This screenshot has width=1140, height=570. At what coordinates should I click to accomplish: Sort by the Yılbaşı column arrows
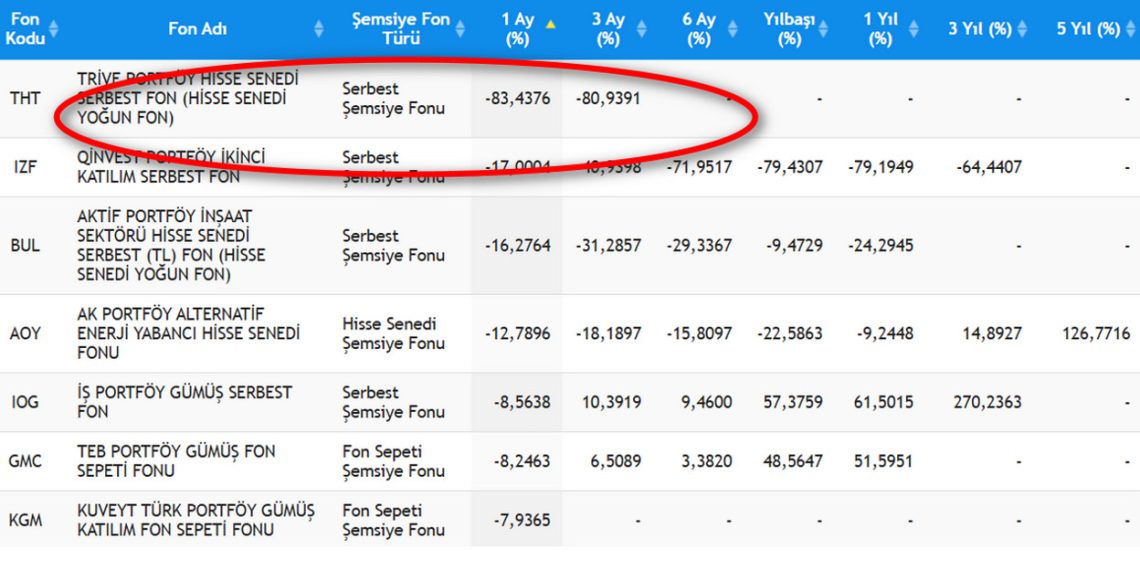[823, 29]
